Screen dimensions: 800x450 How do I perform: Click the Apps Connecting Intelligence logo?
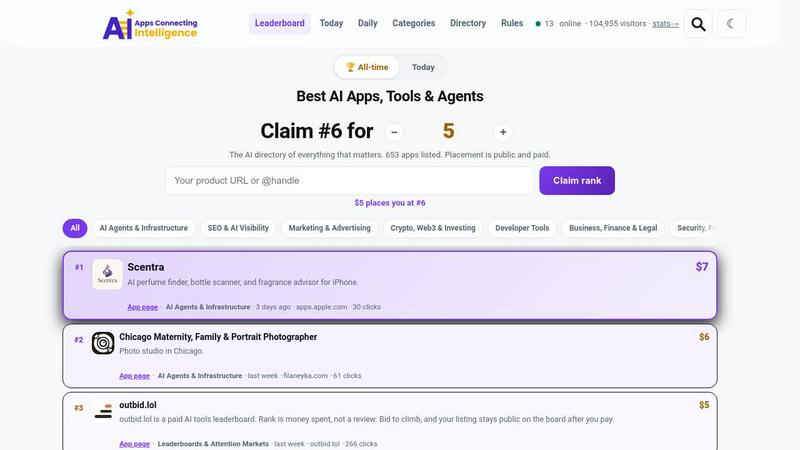click(149, 24)
